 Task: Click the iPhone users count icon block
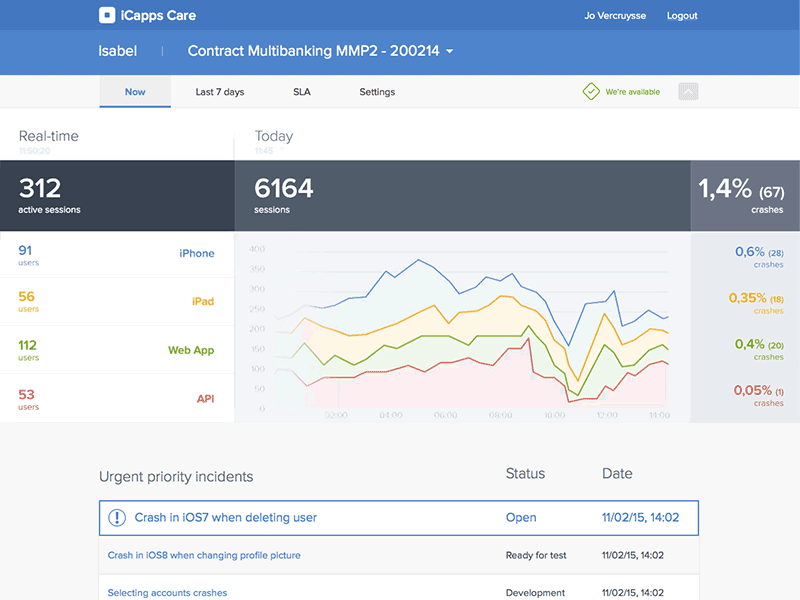(x=26, y=253)
